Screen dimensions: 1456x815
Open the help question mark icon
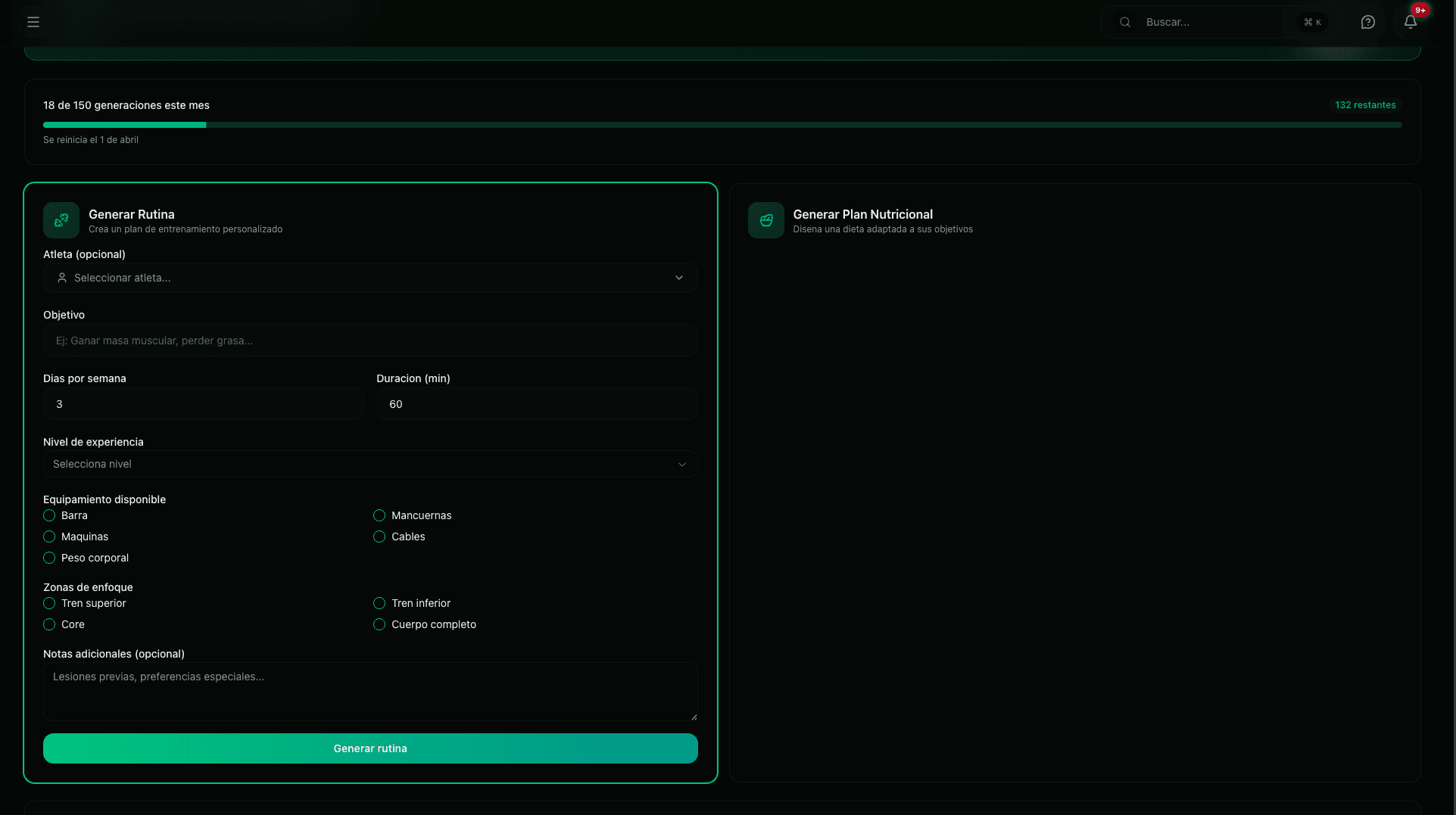click(1367, 22)
